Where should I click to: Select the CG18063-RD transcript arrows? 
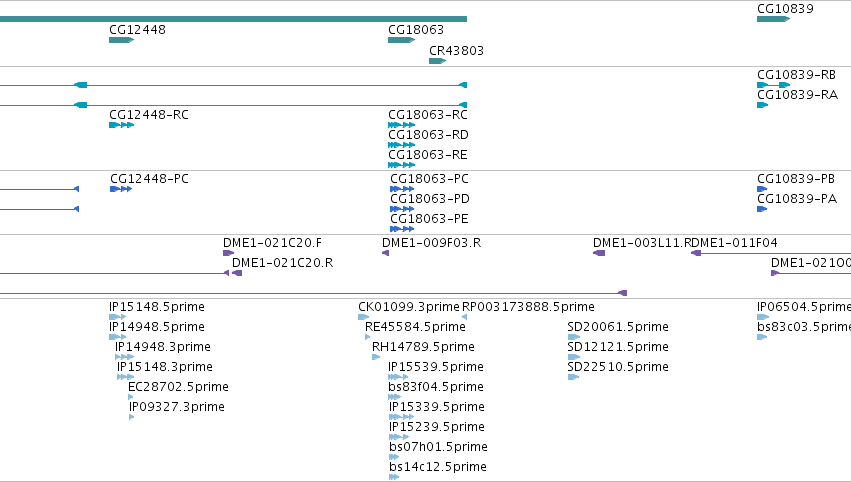point(402,145)
